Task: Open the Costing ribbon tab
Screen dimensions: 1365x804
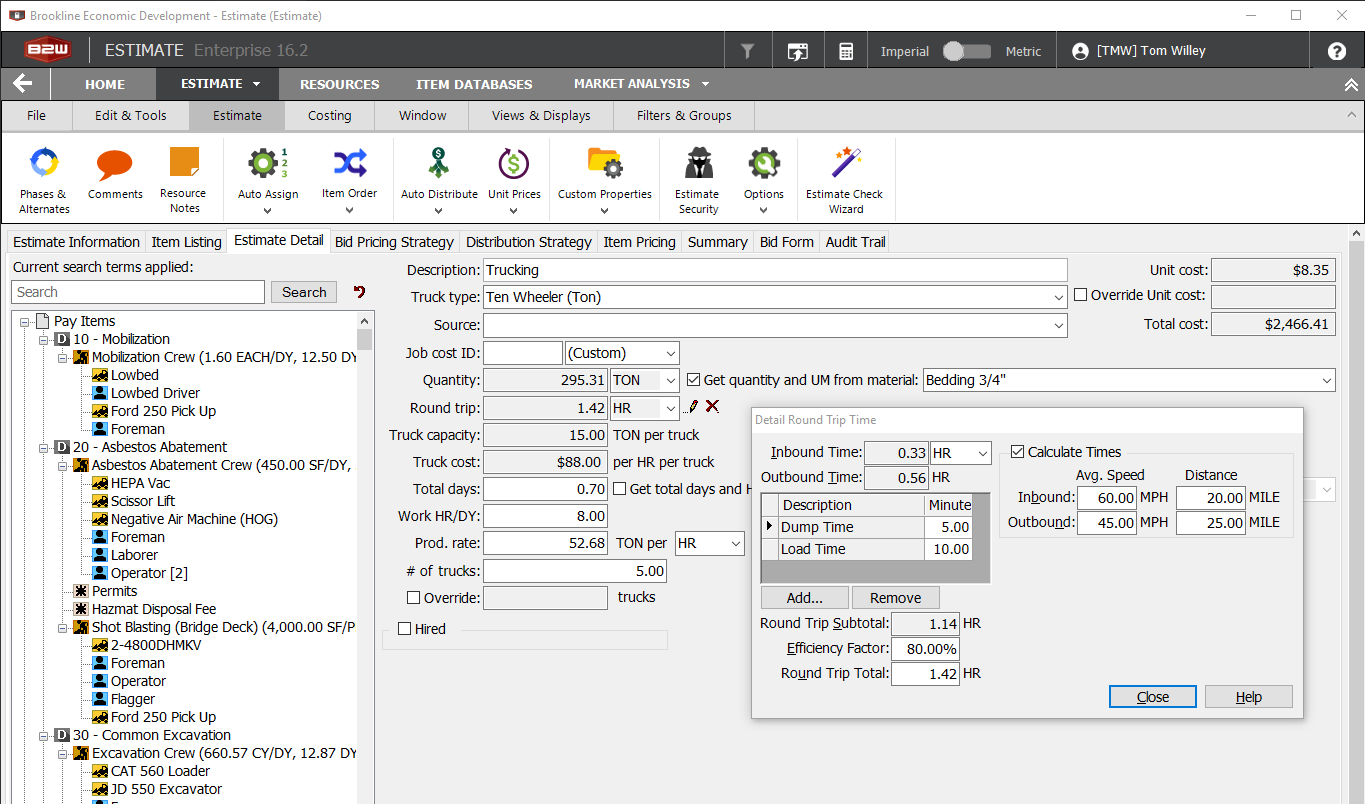Action: pyautogui.click(x=329, y=116)
